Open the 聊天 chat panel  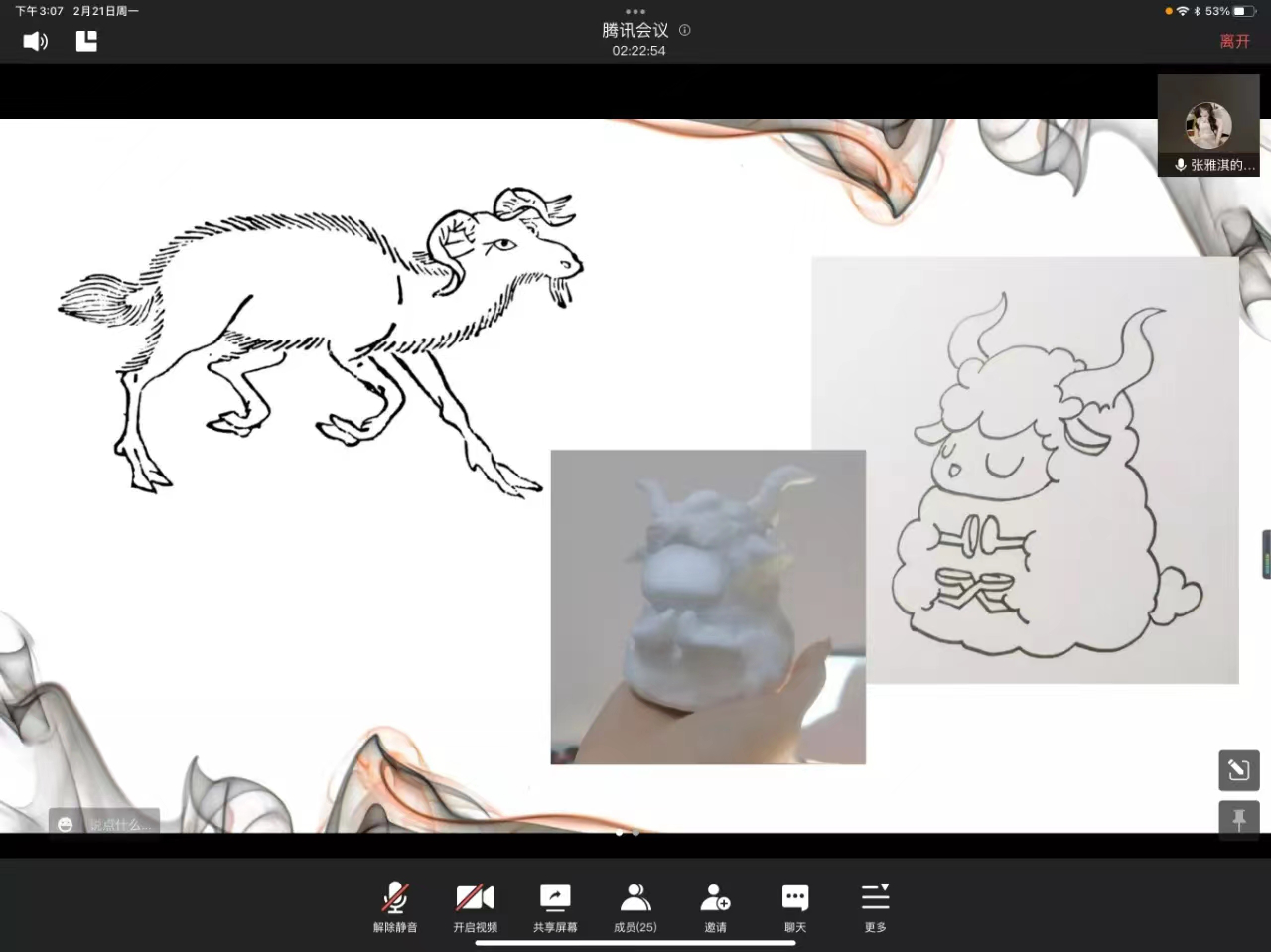pos(795,906)
